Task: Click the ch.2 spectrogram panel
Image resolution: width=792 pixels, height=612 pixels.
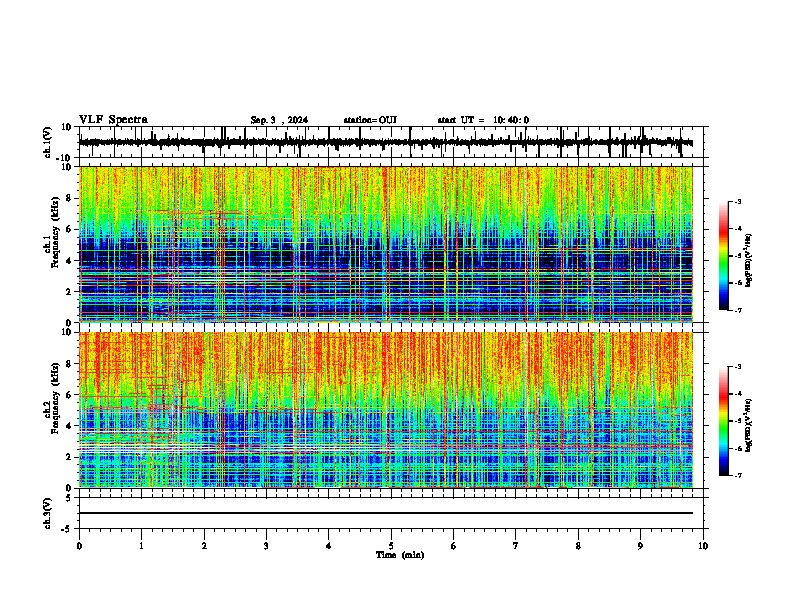Action: click(x=385, y=410)
